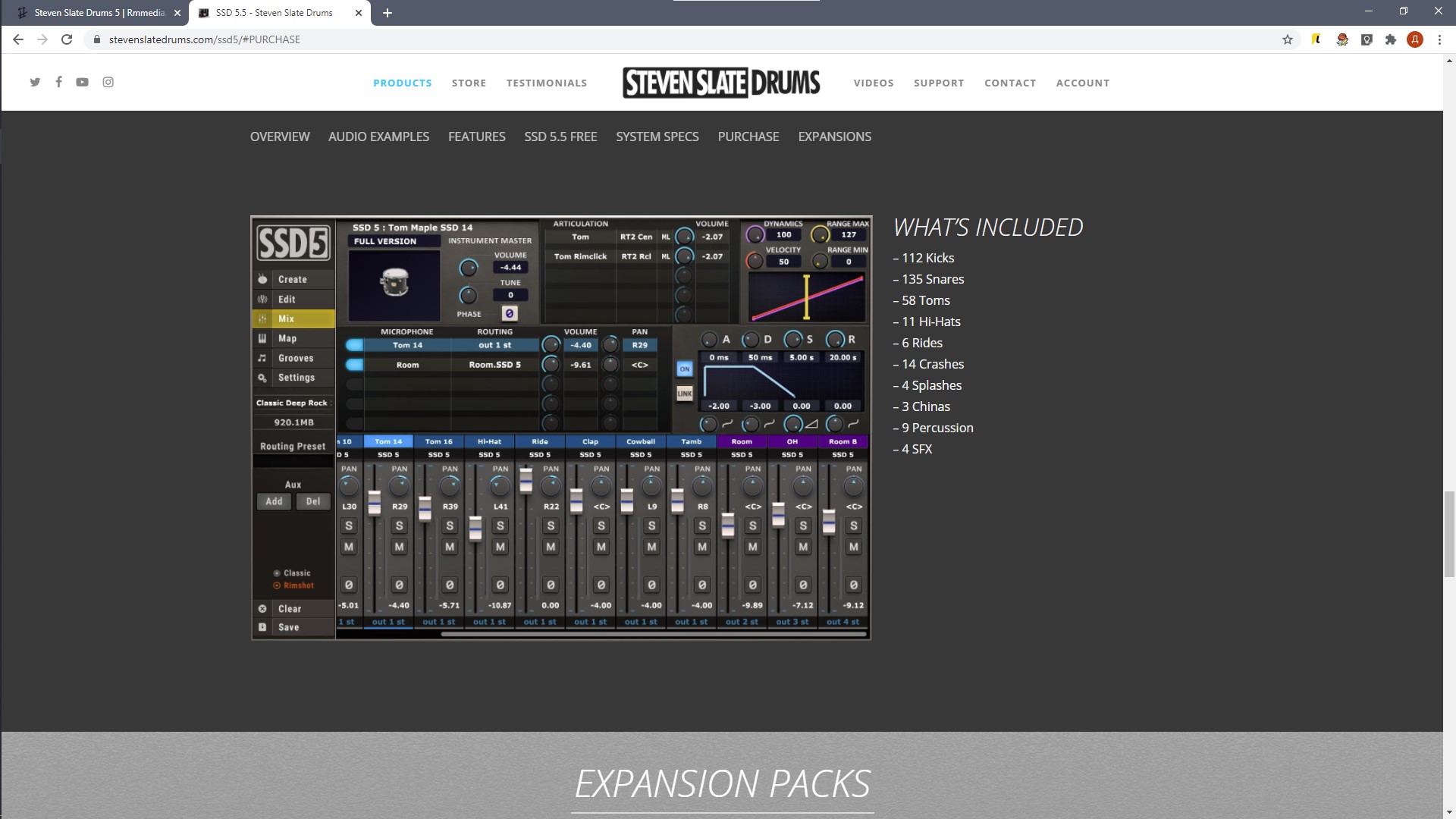1456x819 pixels.
Task: Open the Chrome extensions puzzle menu
Action: tap(1391, 39)
